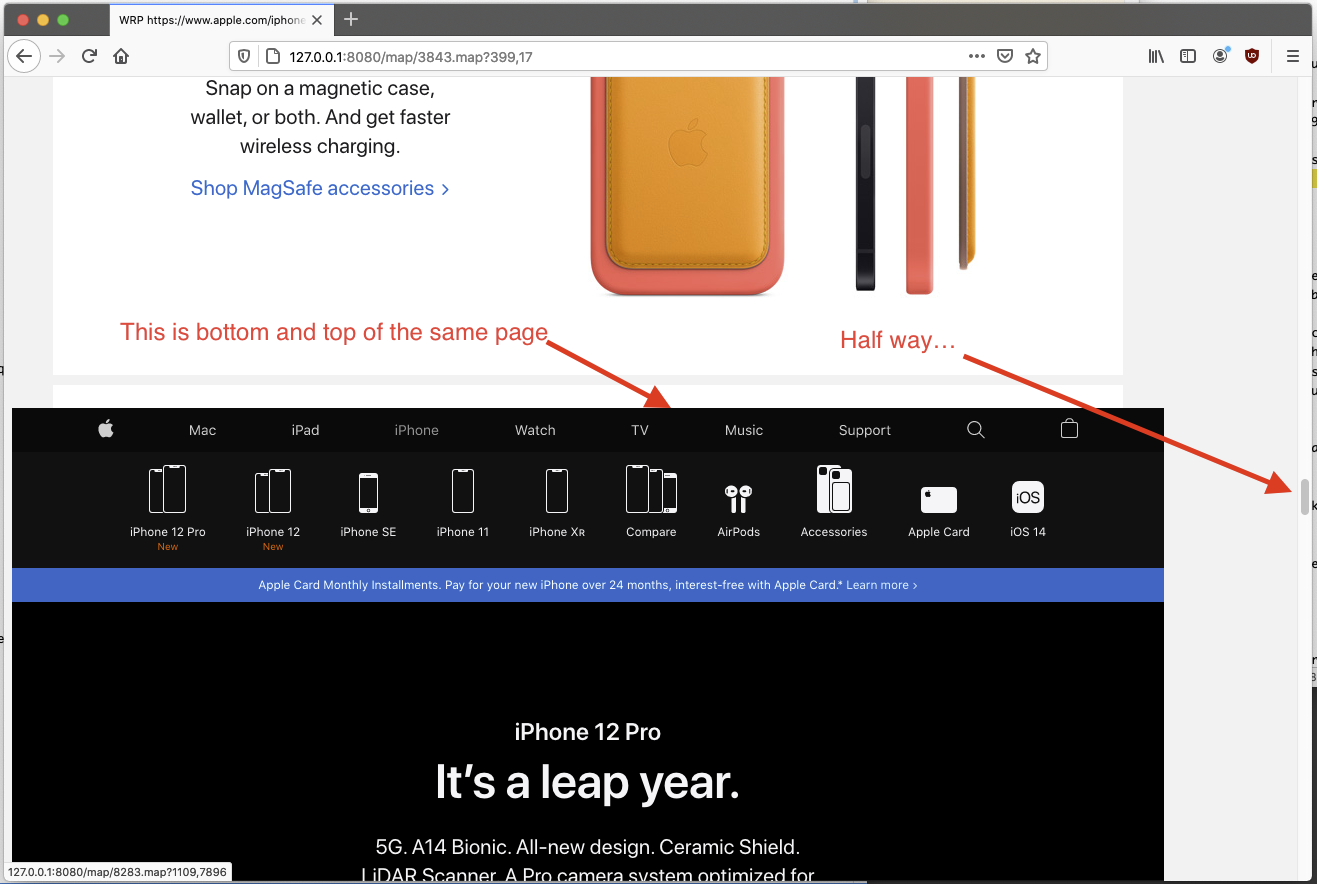Viewport: 1317px width, 884px height.
Task: Click Learn more in the Apple Card banner
Action: [882, 585]
